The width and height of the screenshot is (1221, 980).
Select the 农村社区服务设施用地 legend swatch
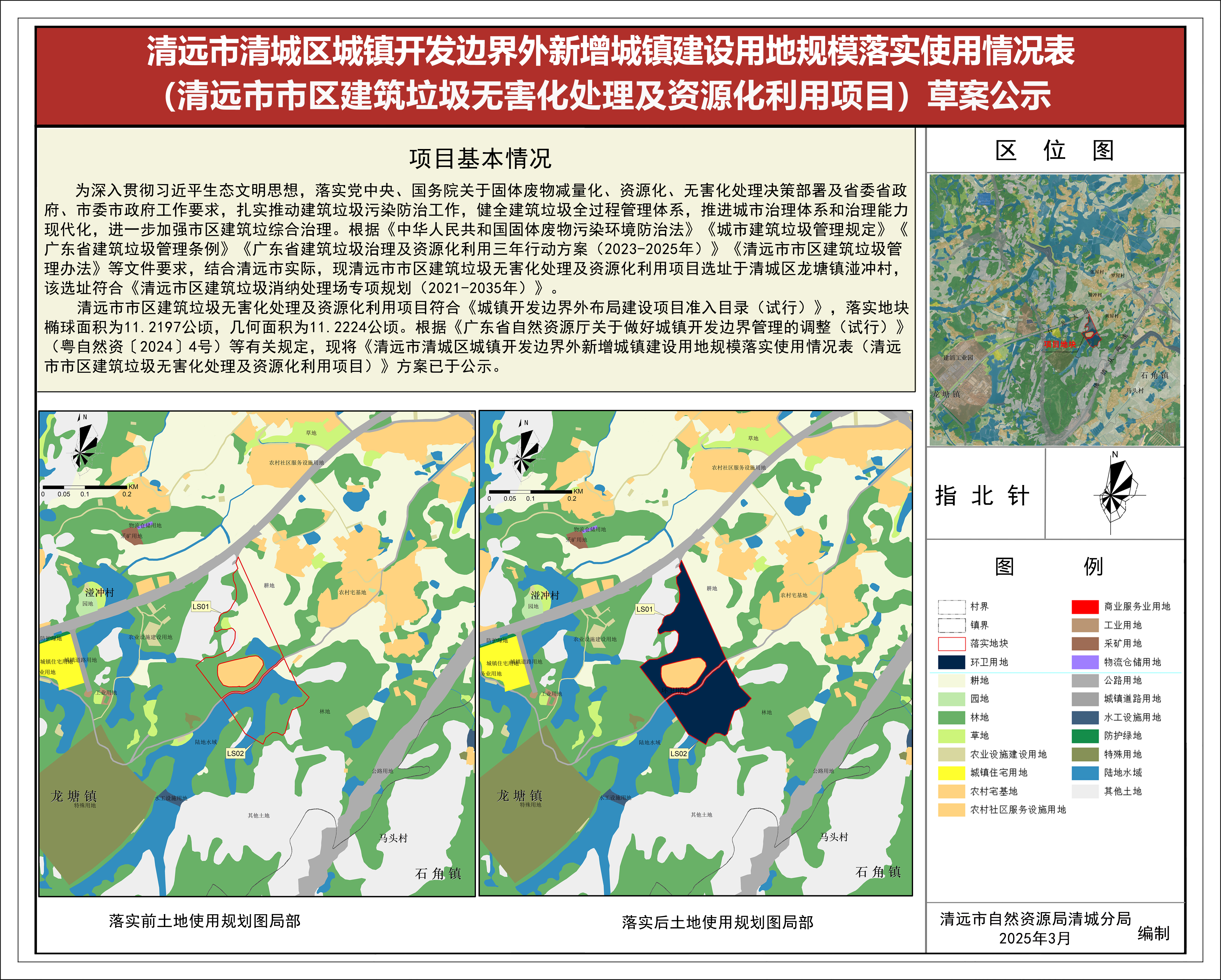pyautogui.click(x=951, y=810)
